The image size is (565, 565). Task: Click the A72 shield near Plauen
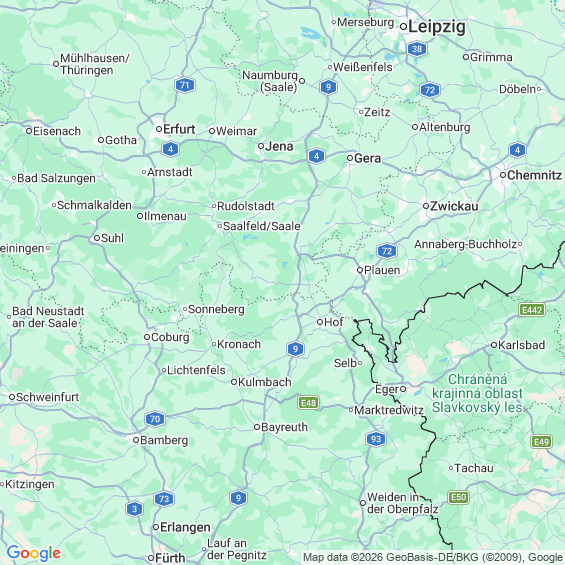point(387,251)
